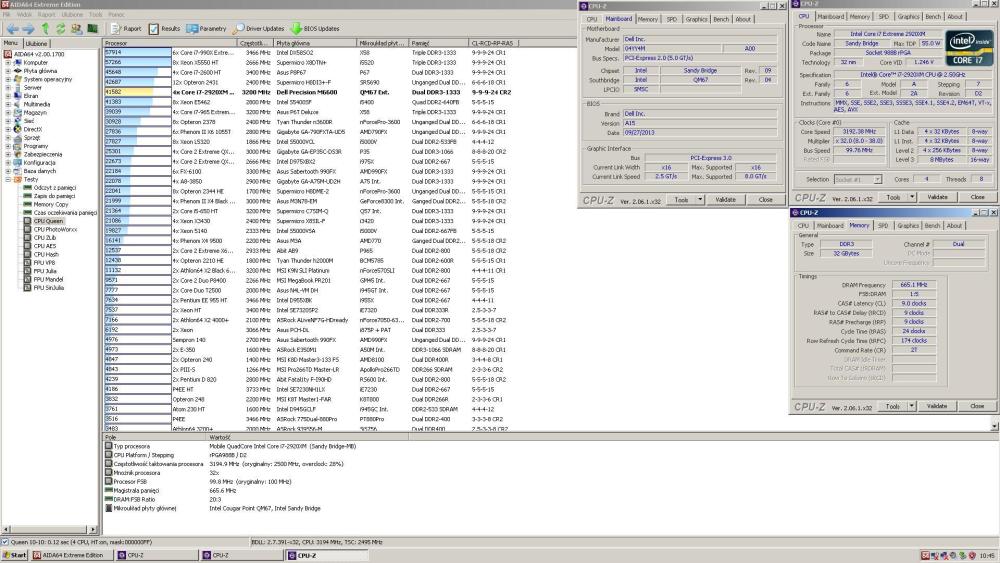Click the CL-RCD-RP-RAS column header
This screenshot has height=563, width=1000.
[492, 43]
